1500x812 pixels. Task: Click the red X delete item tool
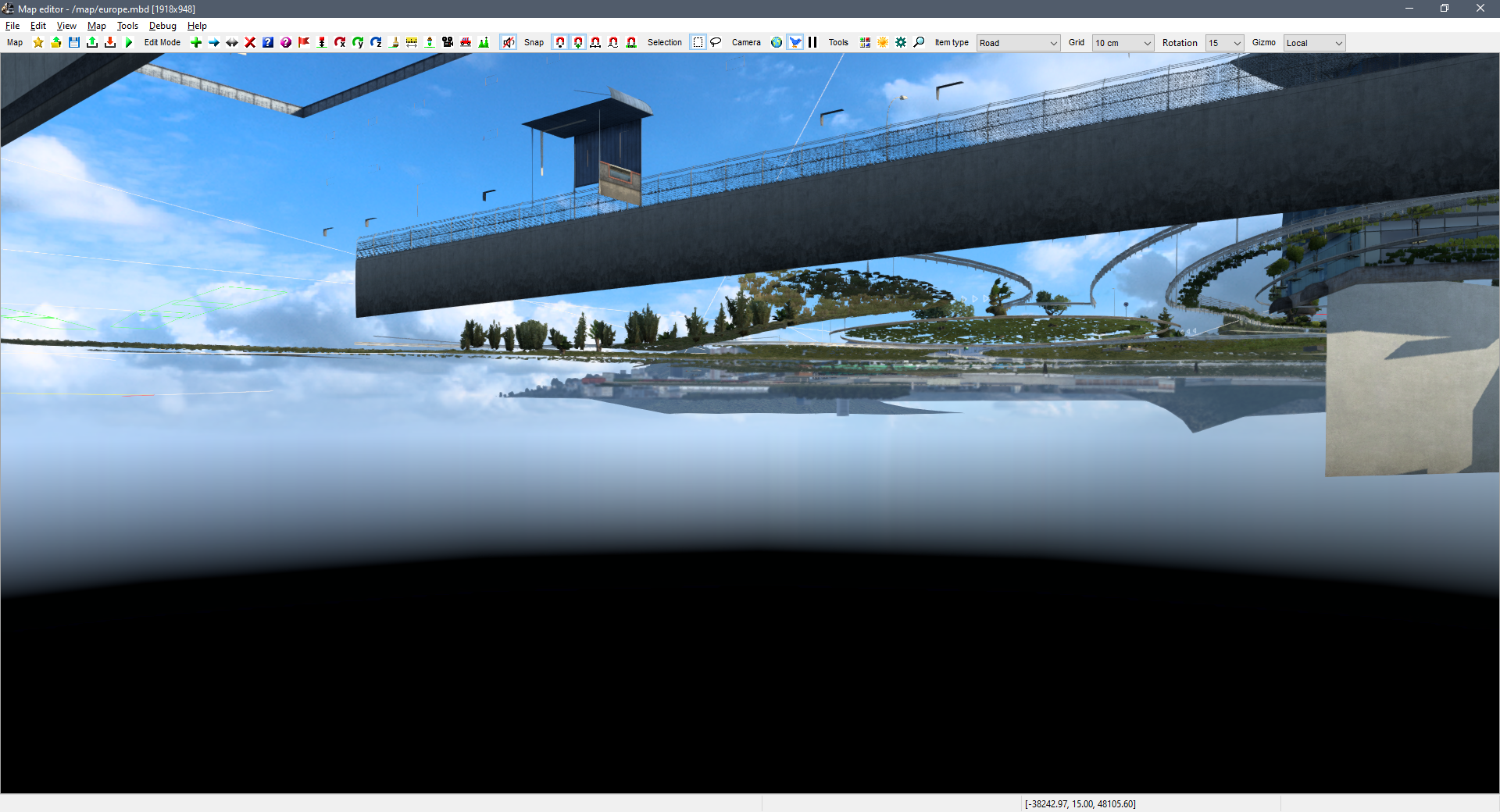tap(250, 43)
